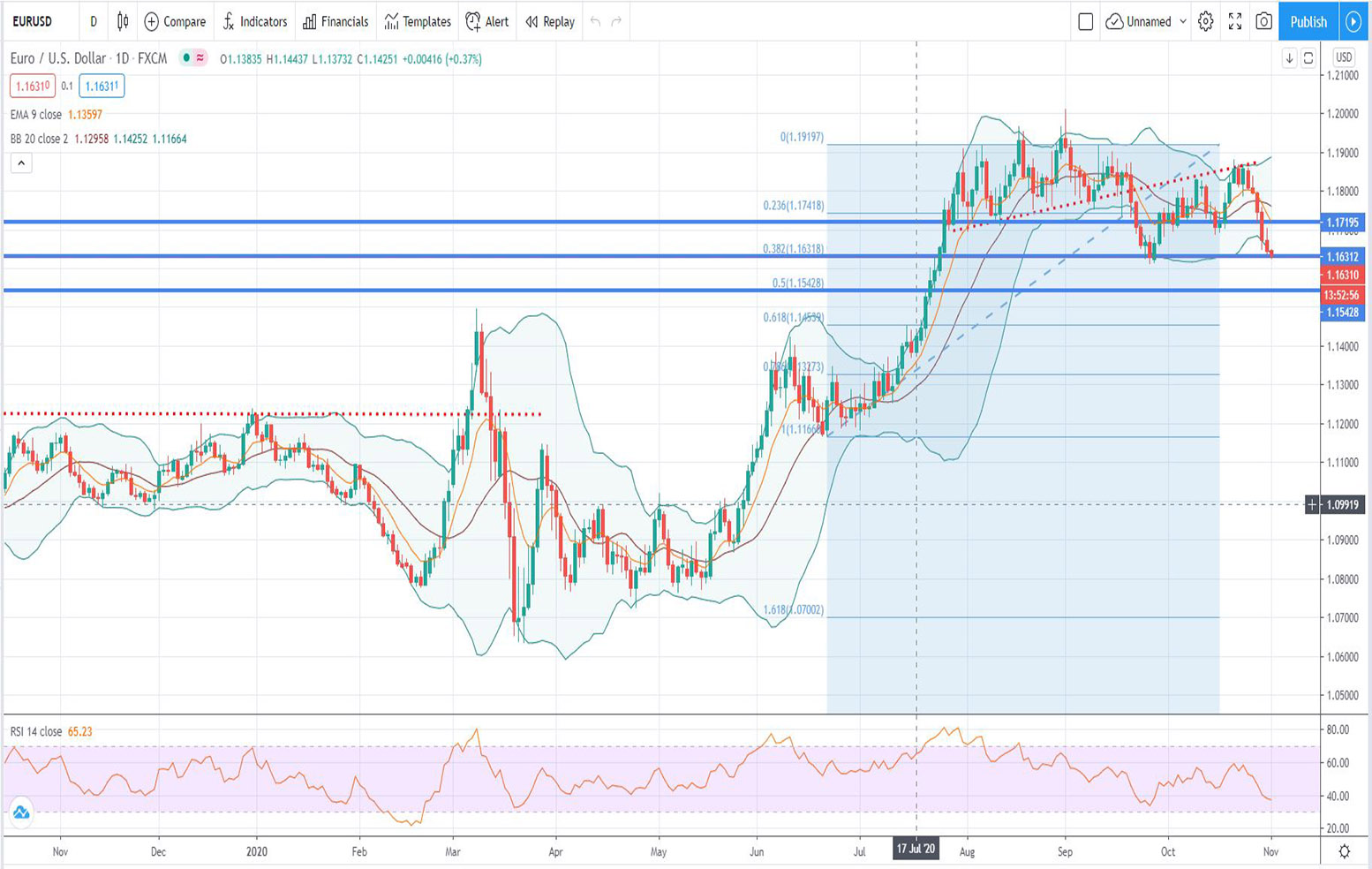
Task: Expand the Unnamed layout dropdown
Action: (x=1183, y=21)
